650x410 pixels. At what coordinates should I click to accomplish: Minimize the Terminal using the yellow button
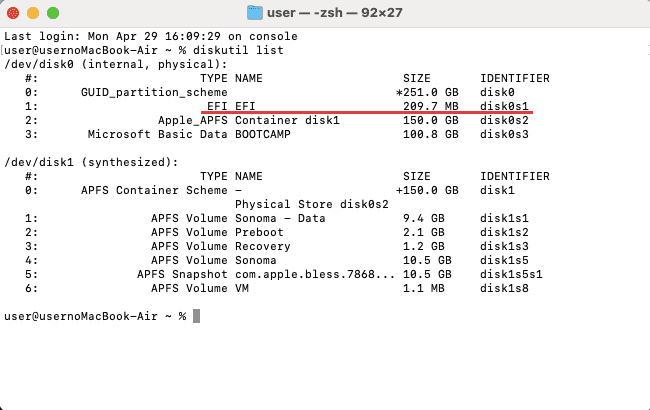33,13
